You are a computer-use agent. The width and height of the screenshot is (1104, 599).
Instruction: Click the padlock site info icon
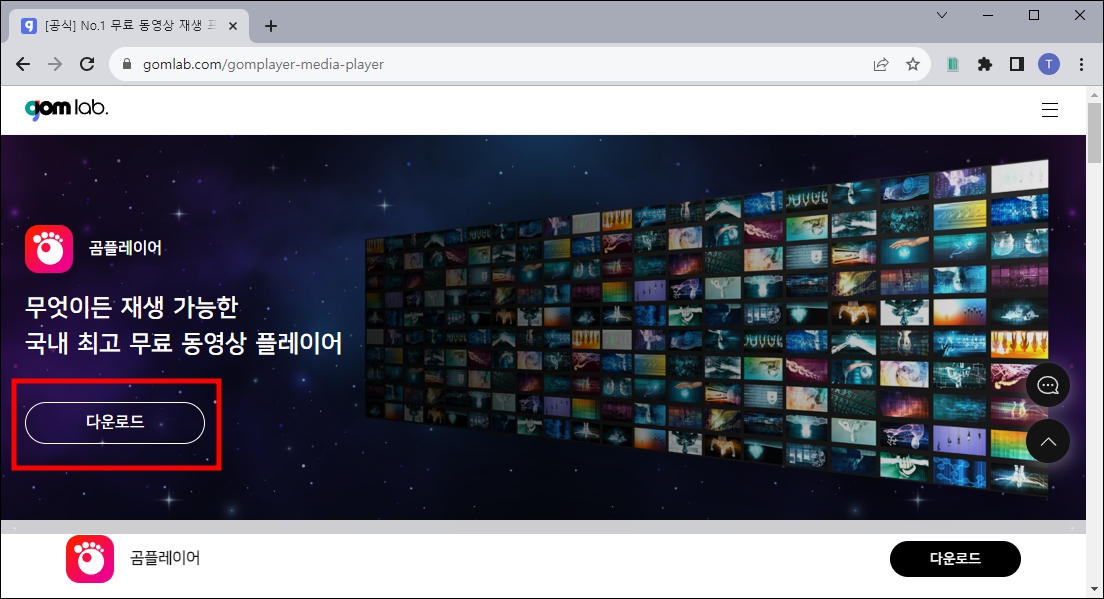127,64
